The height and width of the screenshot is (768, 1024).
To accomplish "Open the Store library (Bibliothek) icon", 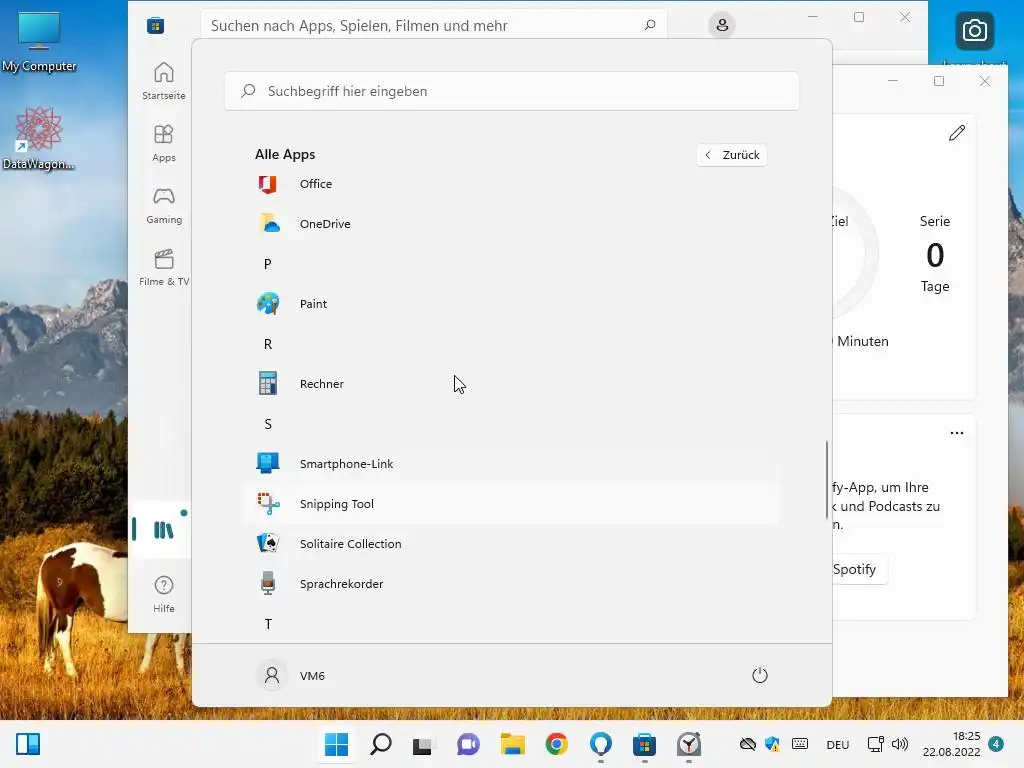I will click(164, 530).
